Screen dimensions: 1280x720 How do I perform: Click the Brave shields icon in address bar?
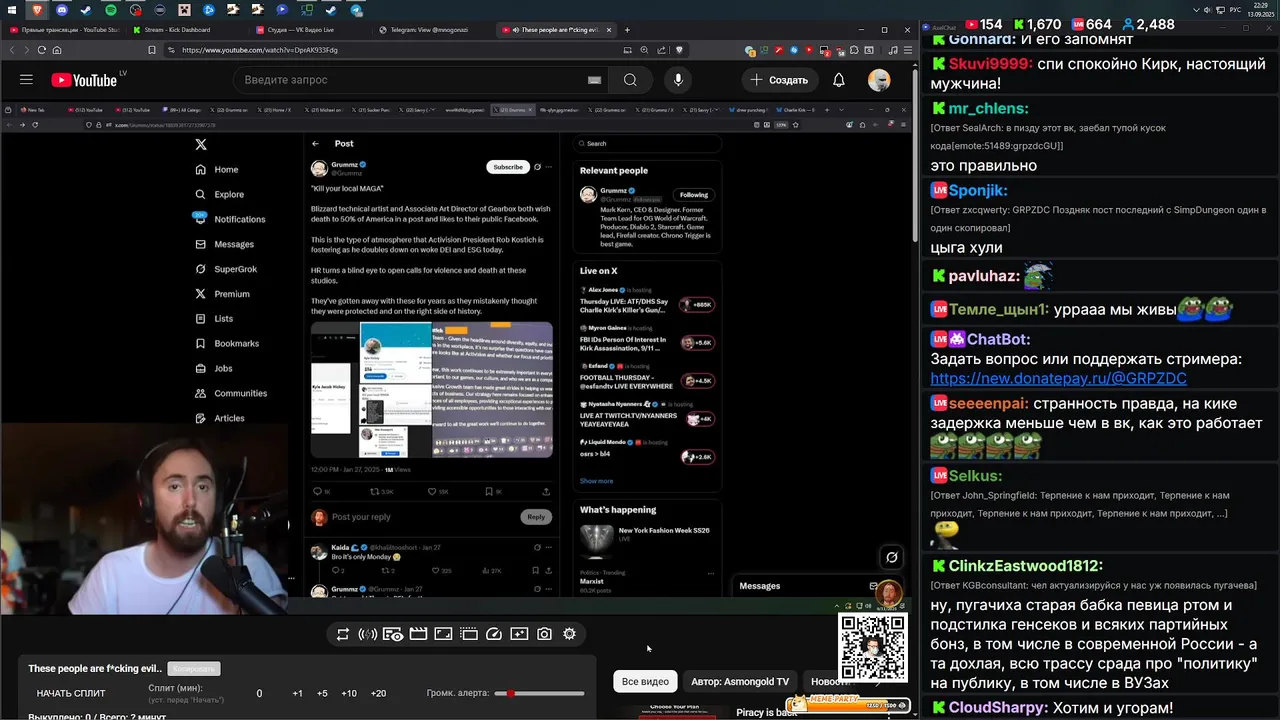(x=680, y=50)
